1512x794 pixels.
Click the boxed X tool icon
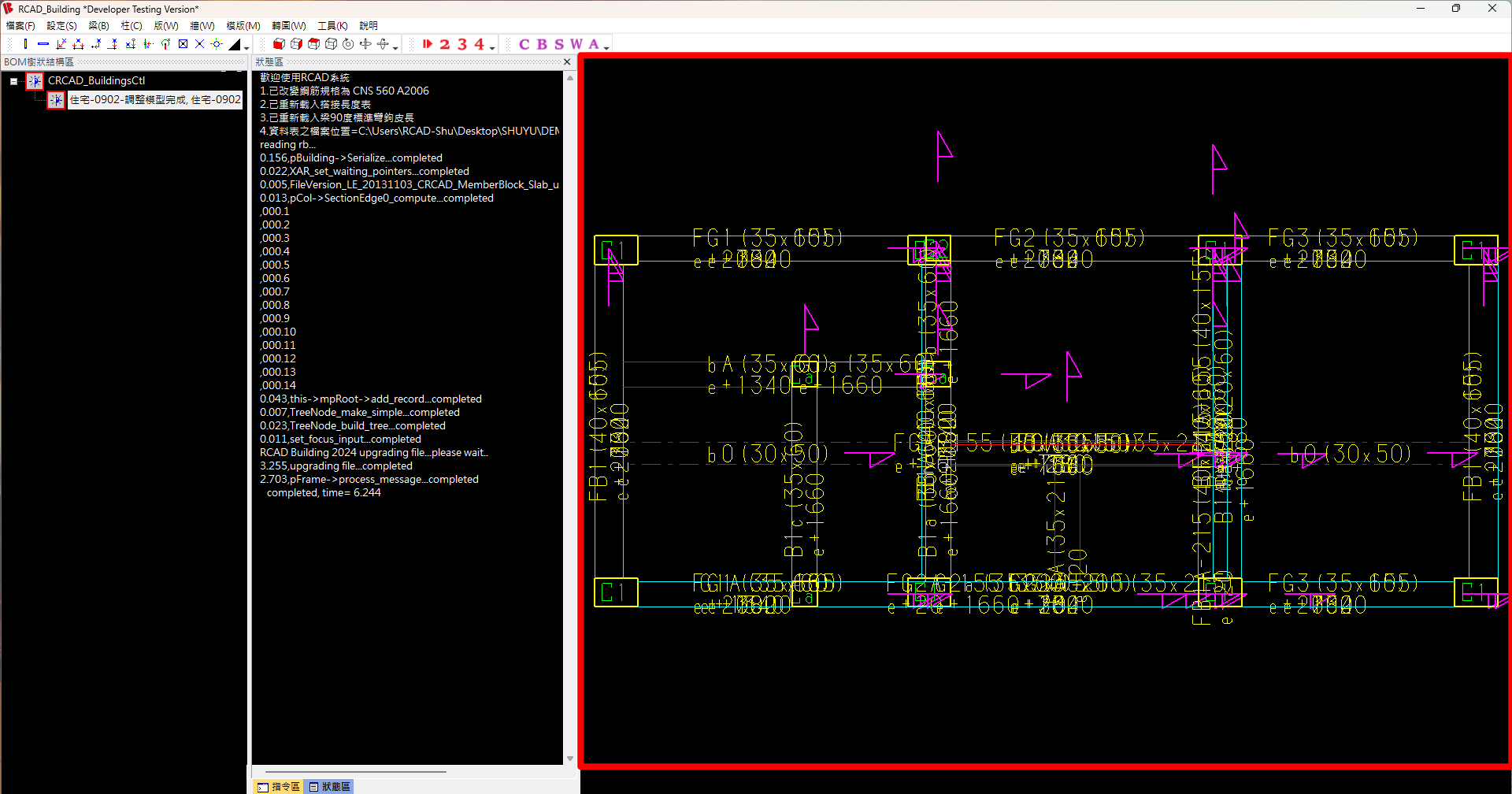tap(183, 44)
